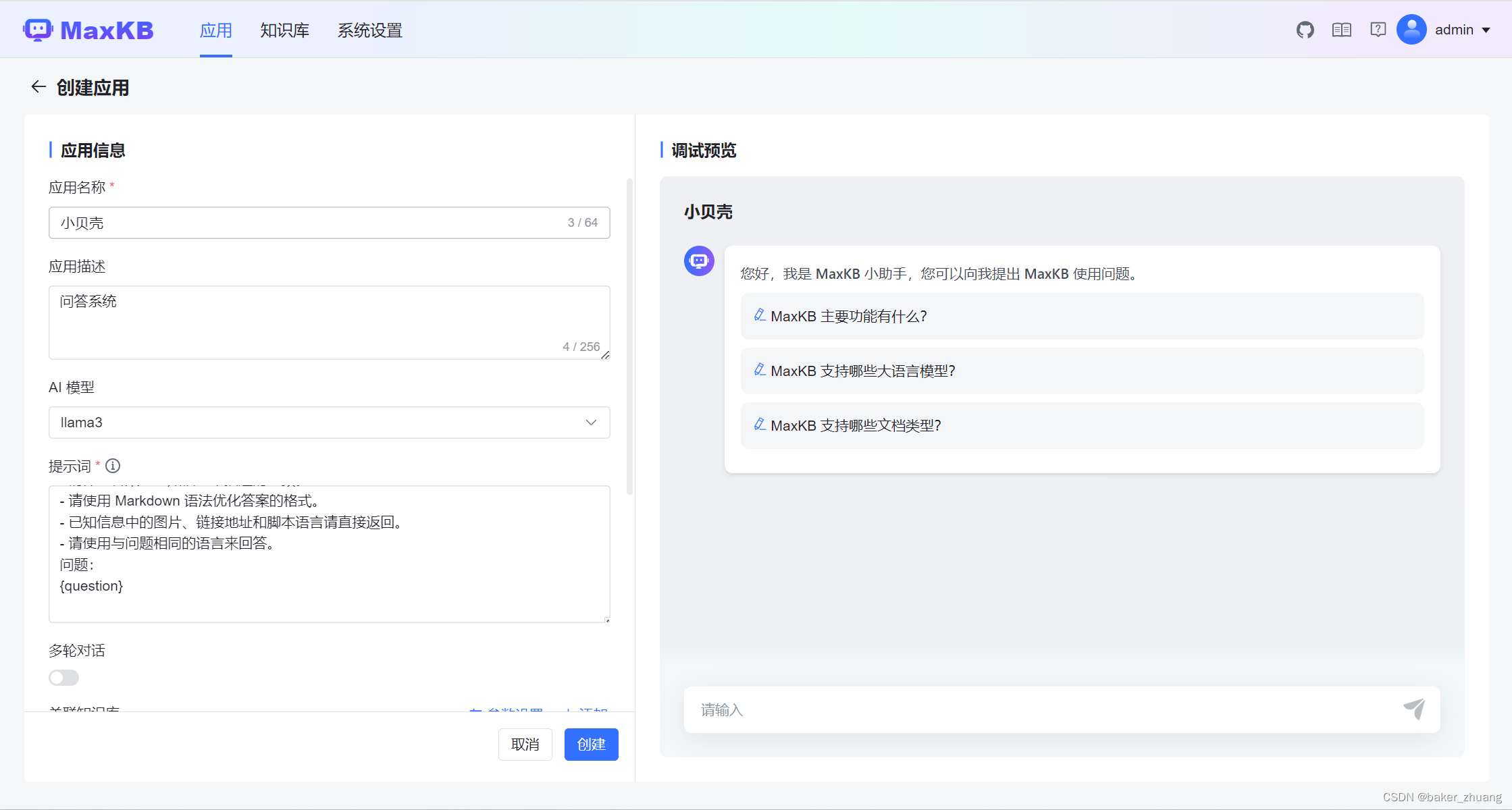This screenshot has height=810, width=1512.
Task: Switch to the 知识库 tab
Action: click(x=284, y=30)
